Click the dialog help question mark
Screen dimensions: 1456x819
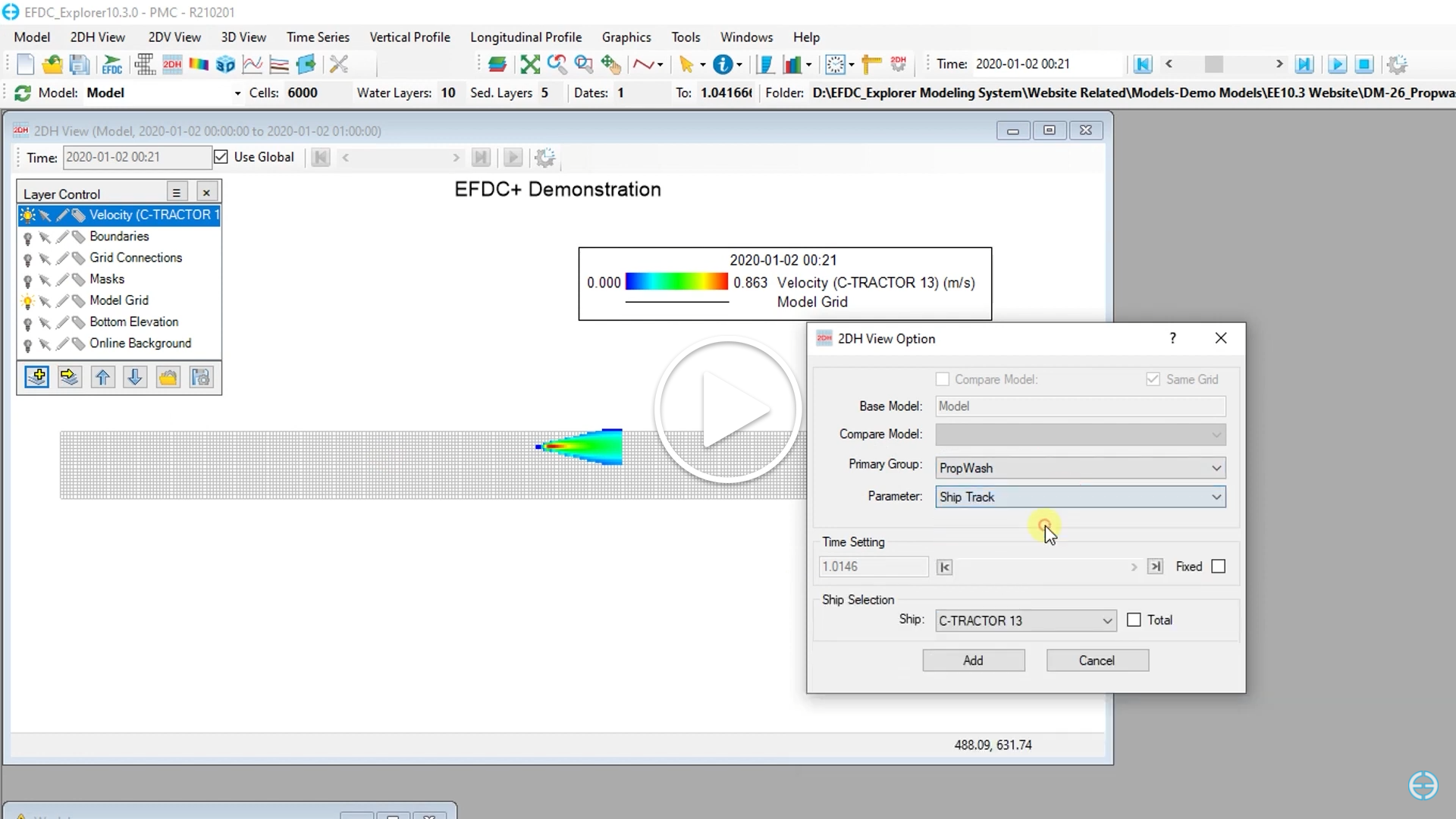coord(1173,338)
